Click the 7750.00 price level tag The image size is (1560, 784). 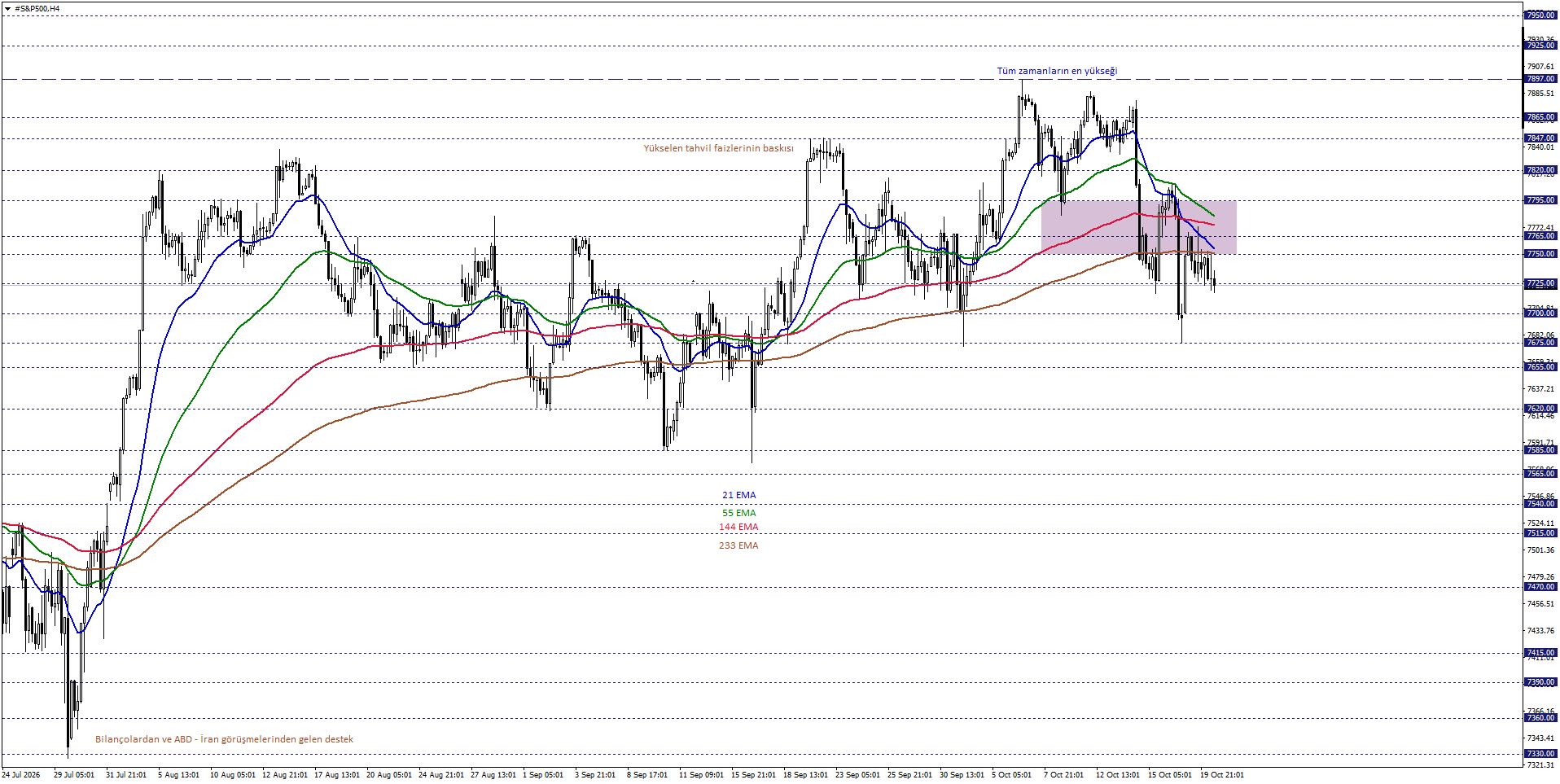[x=1540, y=254]
